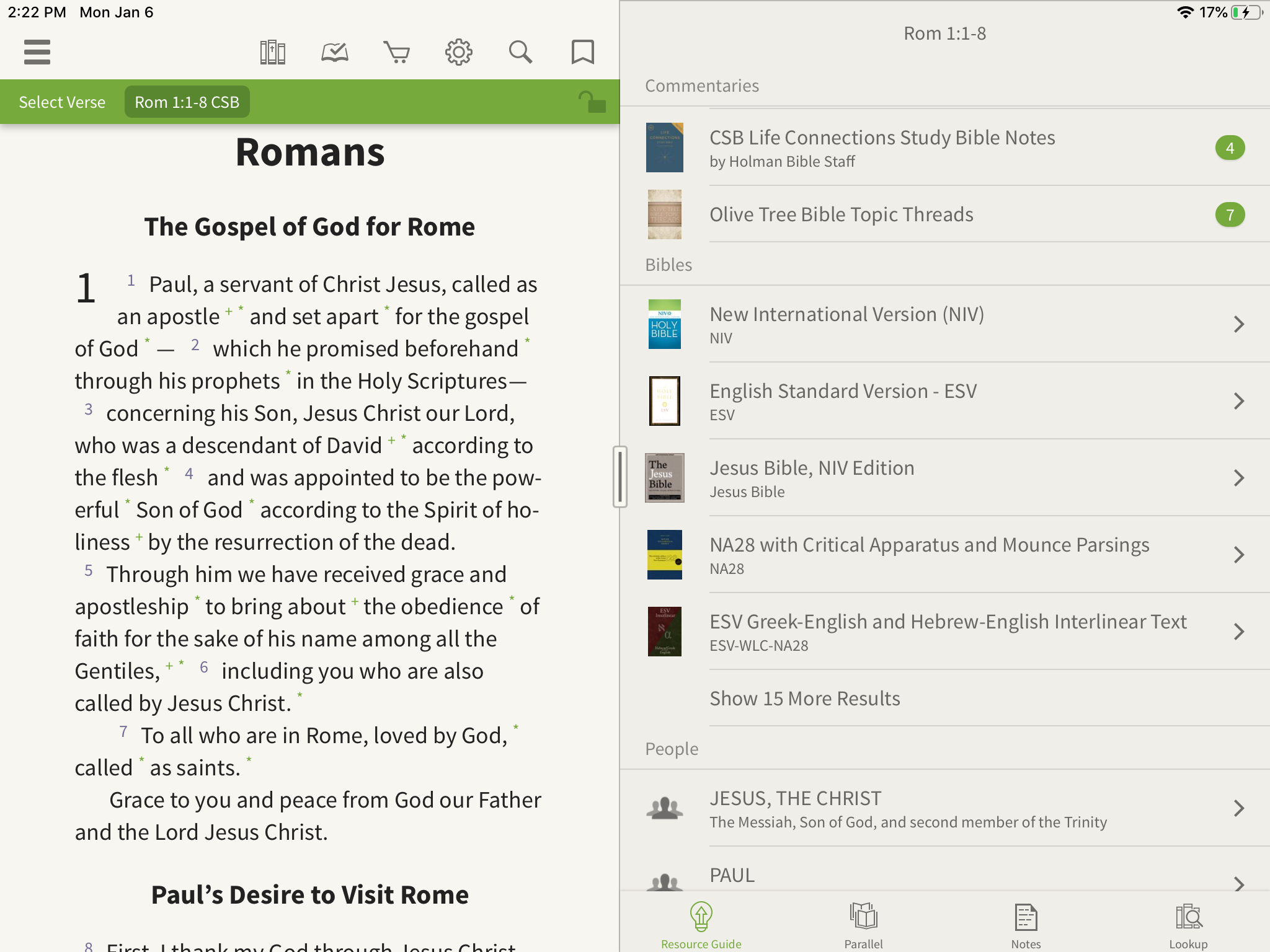This screenshot has width=1270, height=952.
Task: Open the reading plans icon
Action: pyautogui.click(x=335, y=52)
